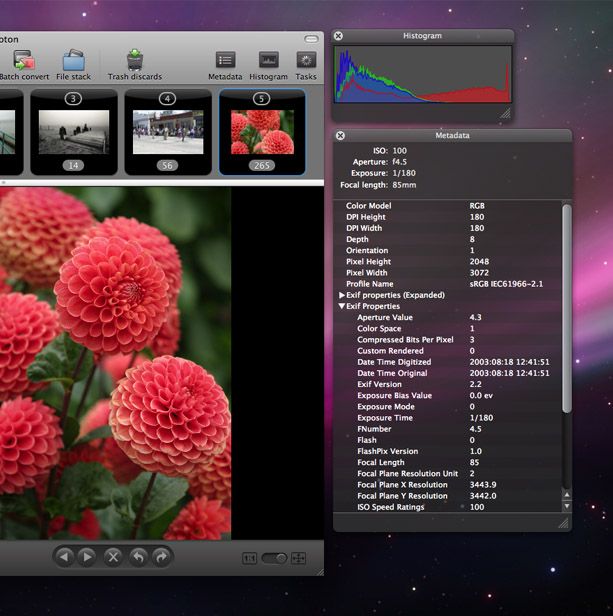Adjust the zoom slider below the image
The width and height of the screenshot is (613, 616).
274,558
